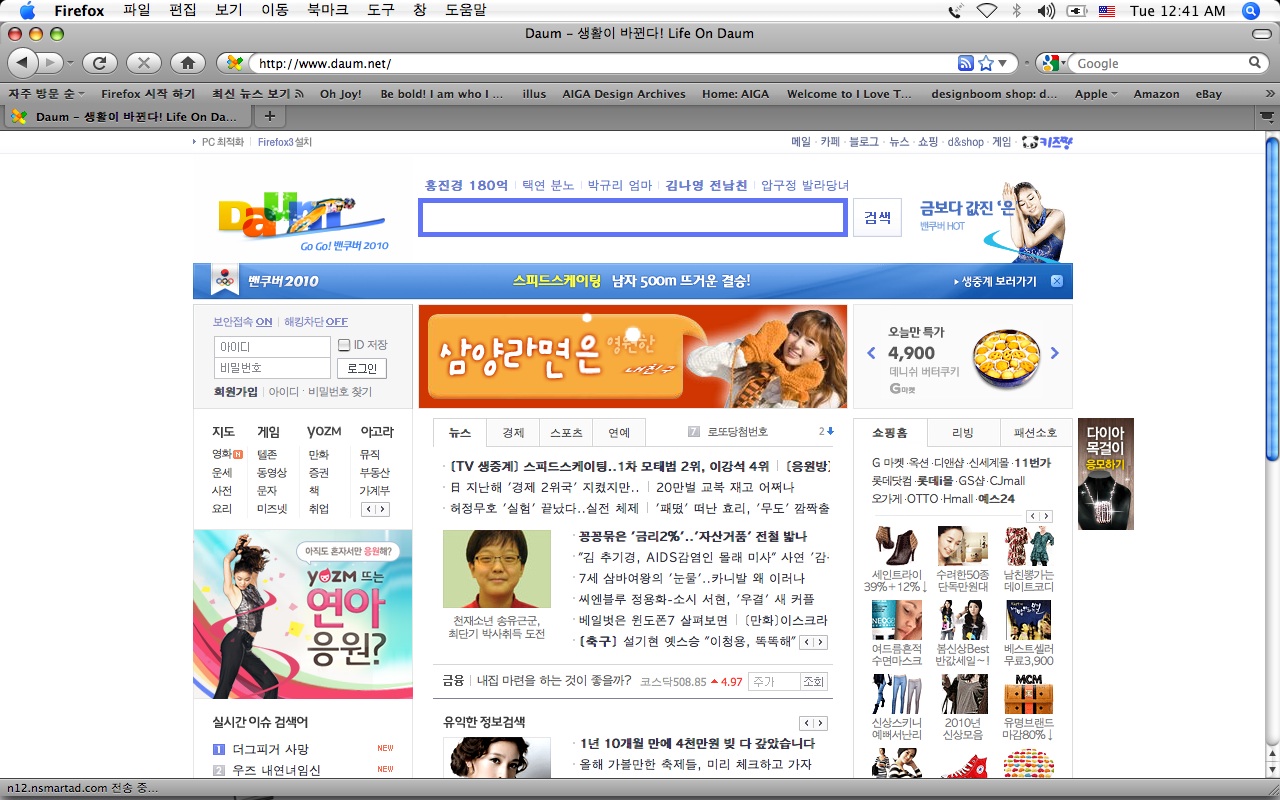
Task: Click the eBay bookmark
Action: (x=1208, y=94)
